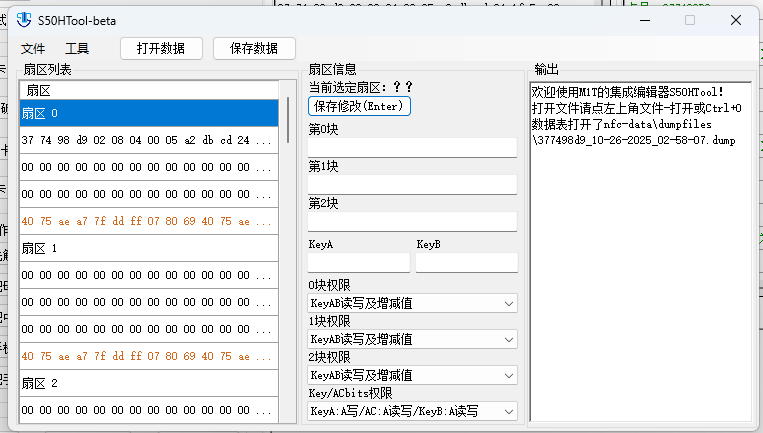Image resolution: width=763 pixels, height=433 pixels.
Task: Focus the KeyA input field
Action: click(x=359, y=263)
